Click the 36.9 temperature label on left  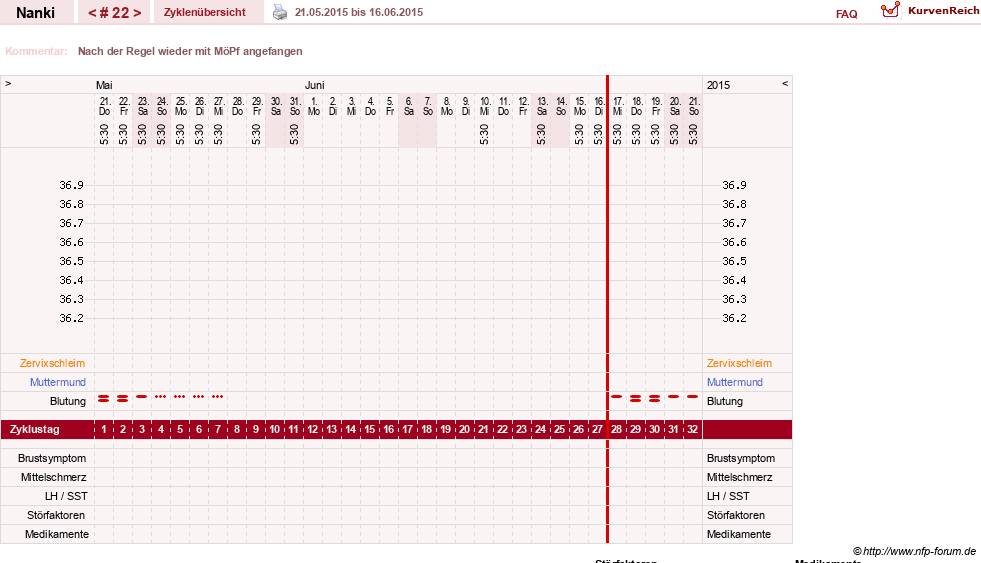pyautogui.click(x=71, y=185)
